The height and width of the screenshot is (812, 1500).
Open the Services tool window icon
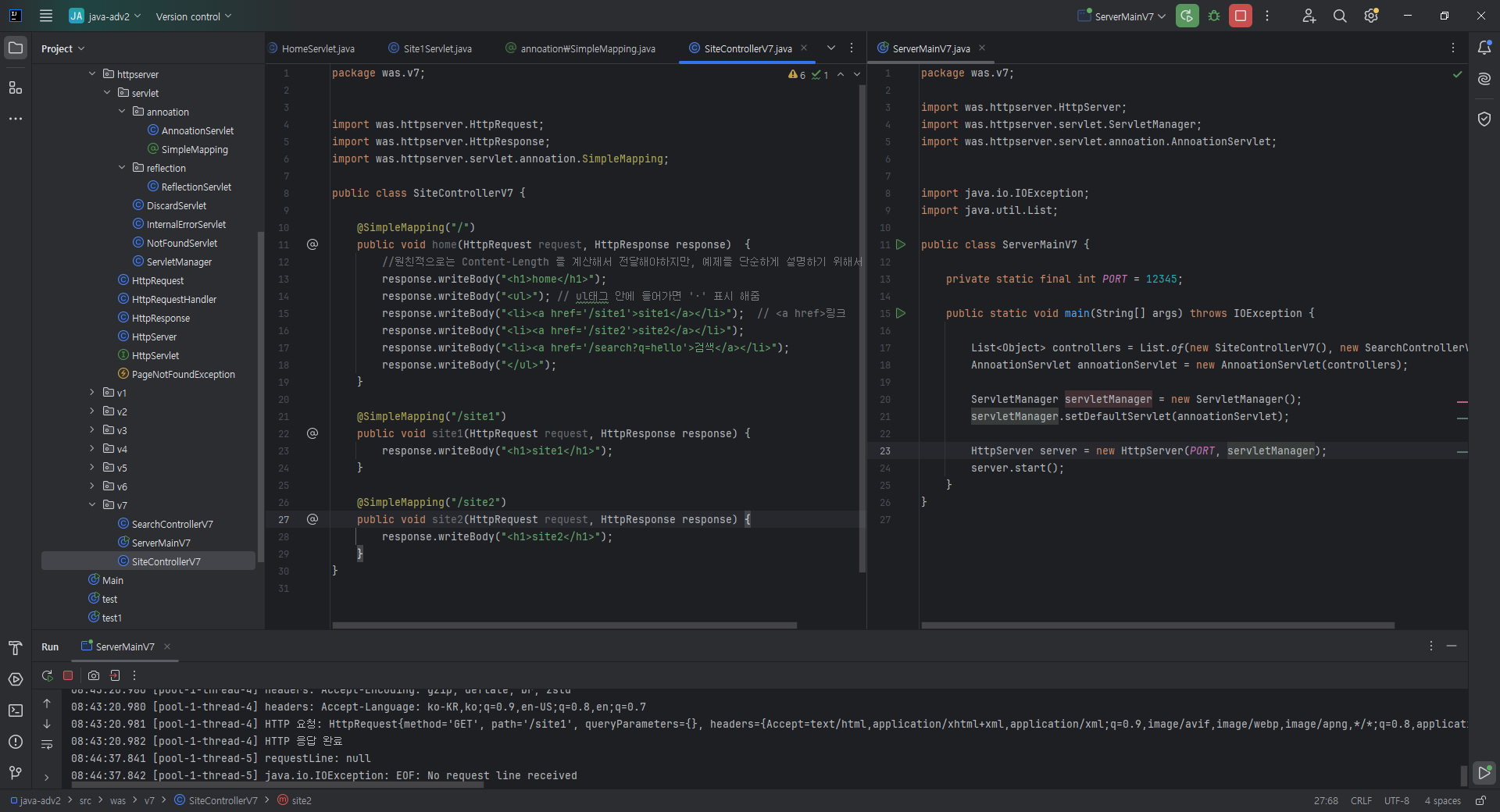coord(16,679)
